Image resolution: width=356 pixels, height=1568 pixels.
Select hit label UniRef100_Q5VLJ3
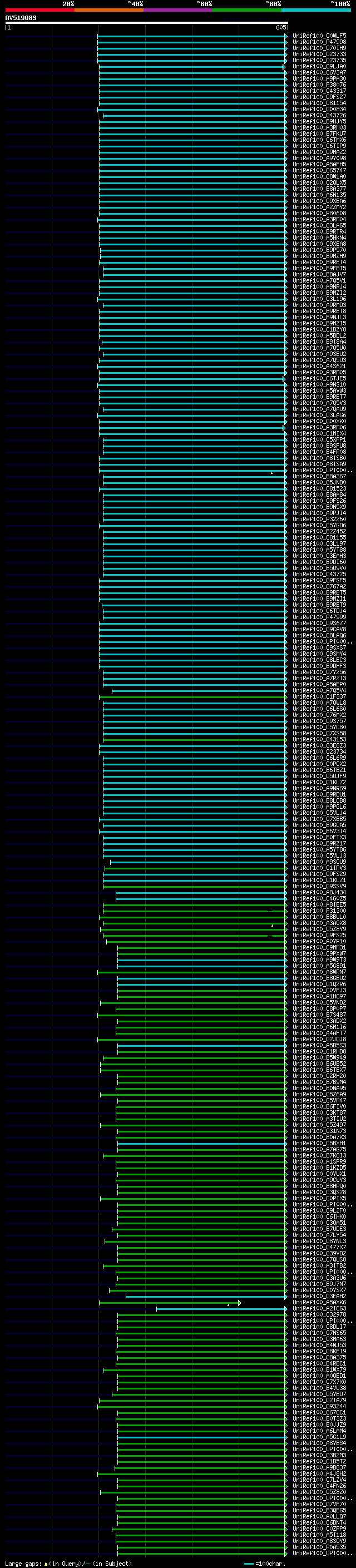319,856
